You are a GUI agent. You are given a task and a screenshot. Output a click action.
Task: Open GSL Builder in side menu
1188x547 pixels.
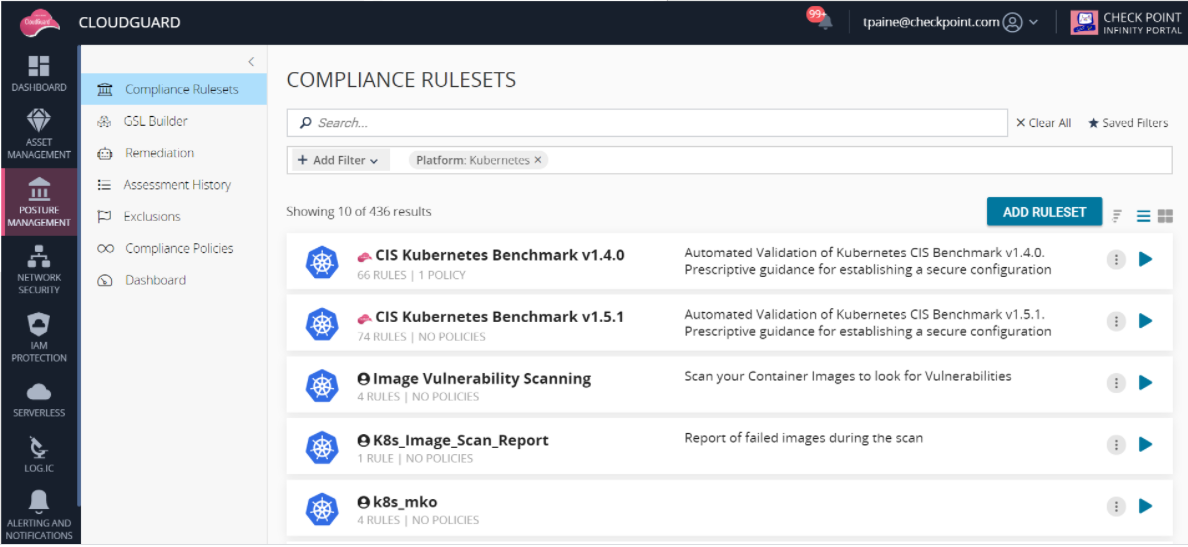click(155, 121)
